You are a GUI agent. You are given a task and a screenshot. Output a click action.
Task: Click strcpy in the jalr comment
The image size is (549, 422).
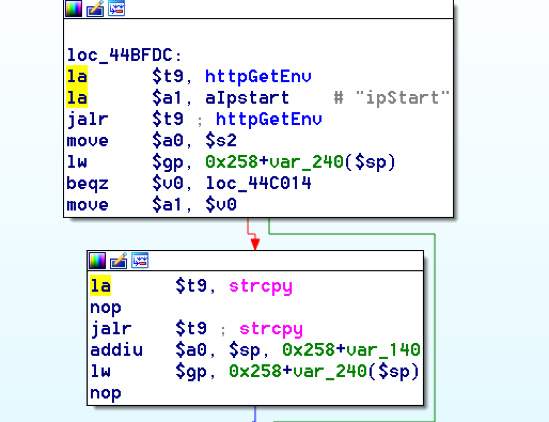click(x=271, y=329)
